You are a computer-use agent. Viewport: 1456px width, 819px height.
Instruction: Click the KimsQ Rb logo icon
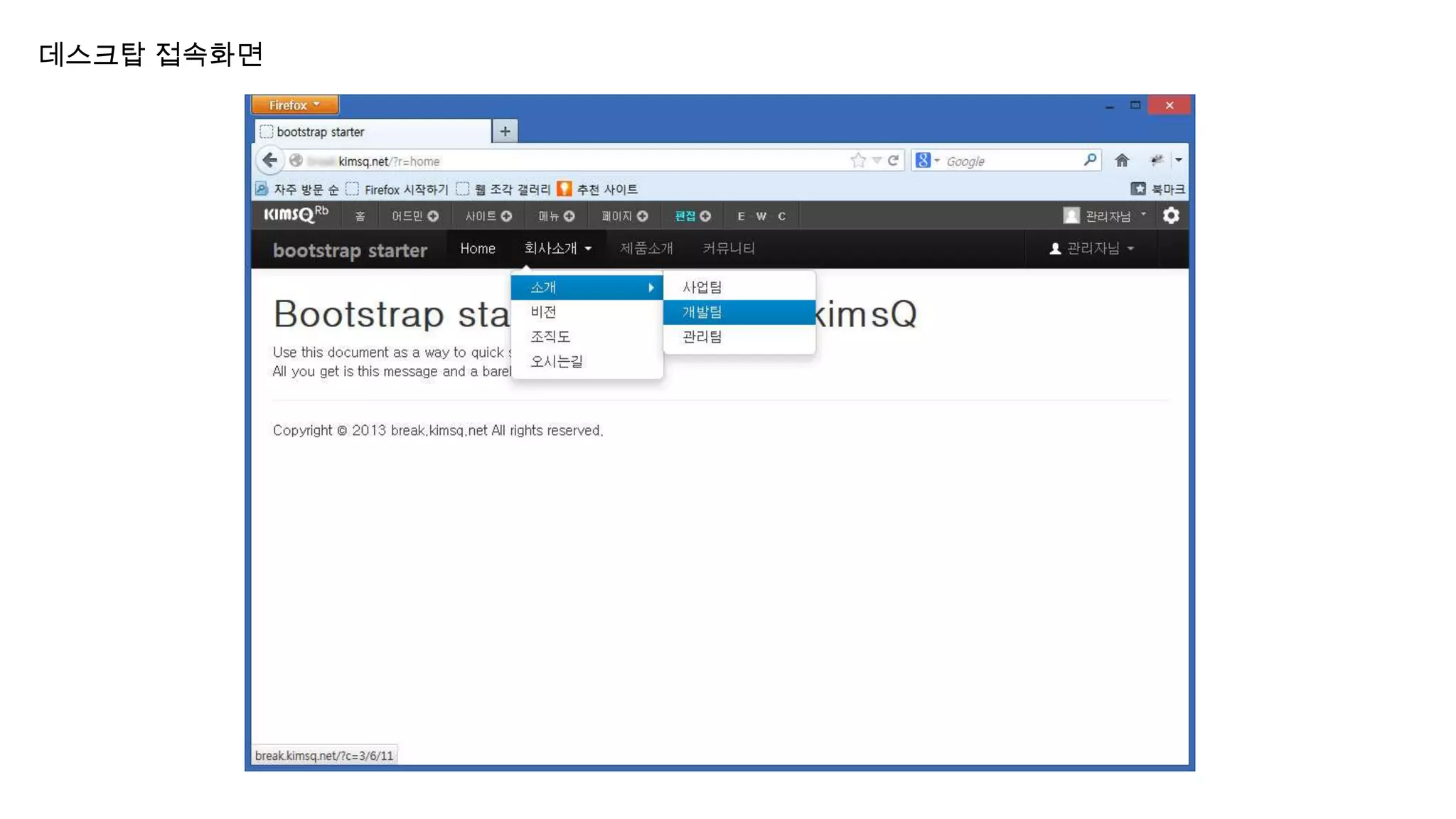coord(296,215)
